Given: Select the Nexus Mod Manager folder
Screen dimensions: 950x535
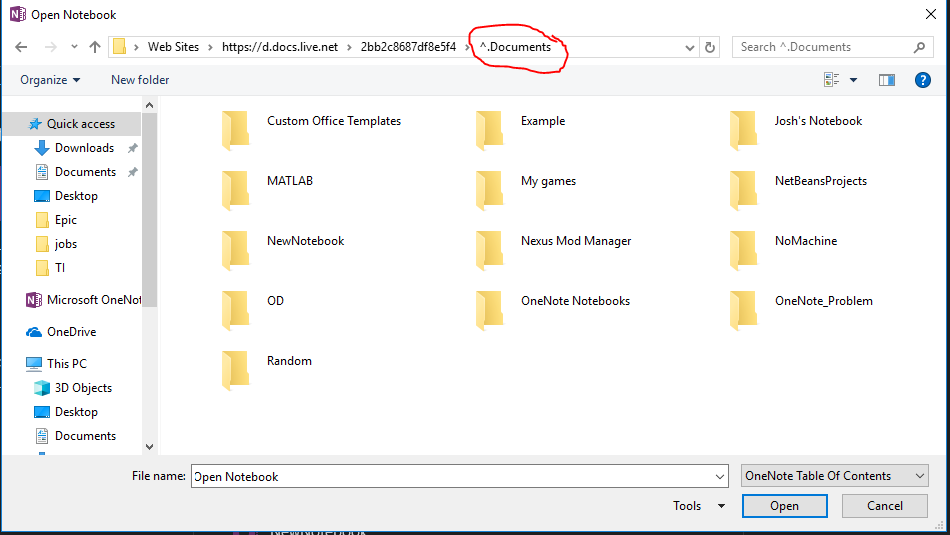Looking at the screenshot, I should [554, 249].
